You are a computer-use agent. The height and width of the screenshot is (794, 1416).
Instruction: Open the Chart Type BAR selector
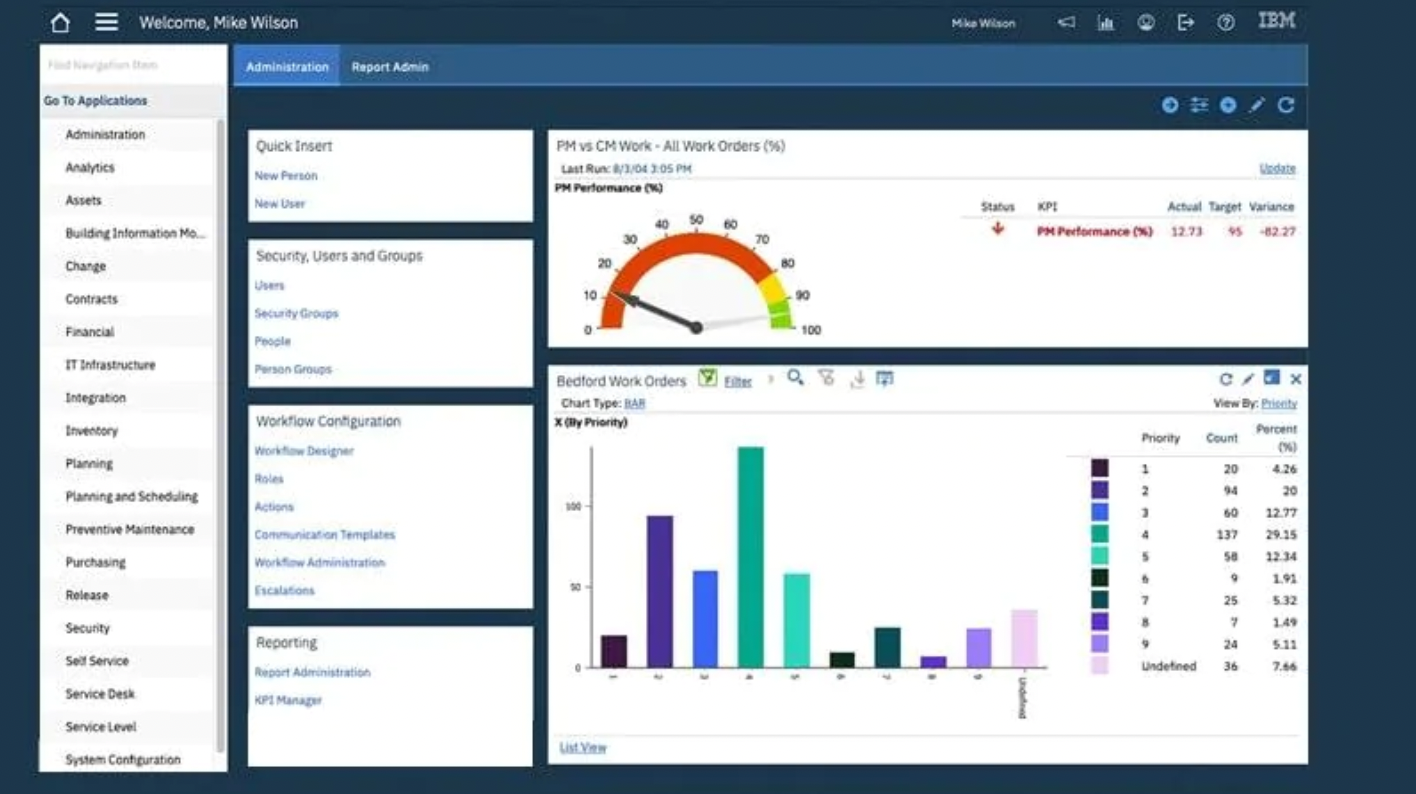pyautogui.click(x=635, y=404)
